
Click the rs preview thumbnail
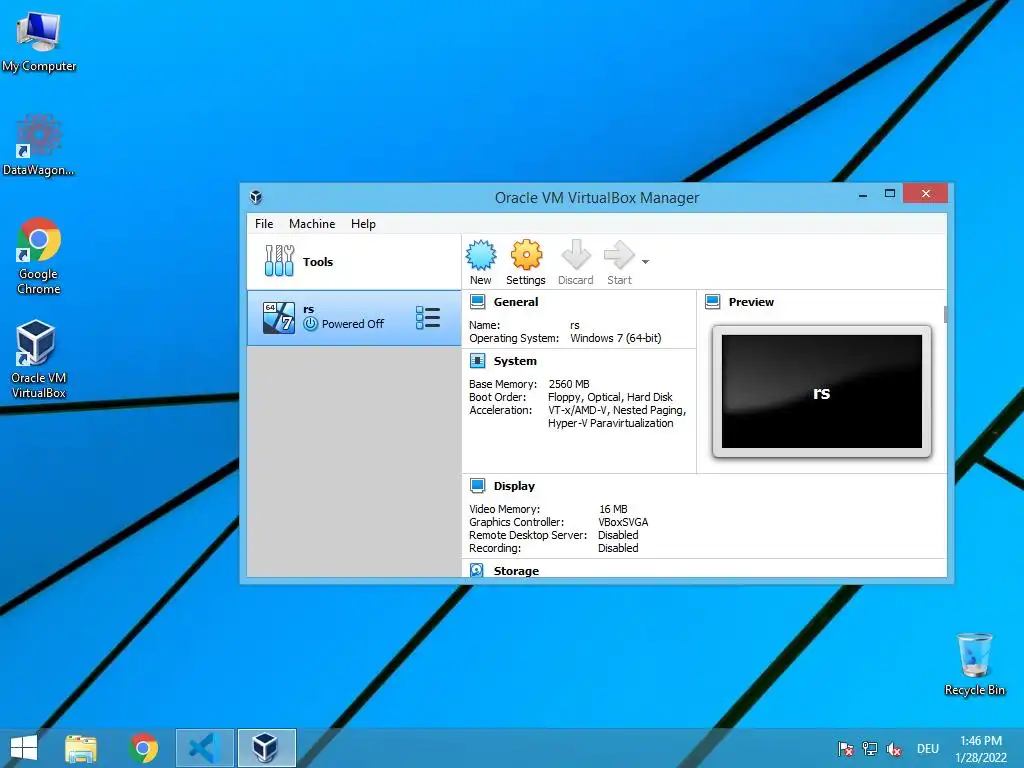[822, 392]
